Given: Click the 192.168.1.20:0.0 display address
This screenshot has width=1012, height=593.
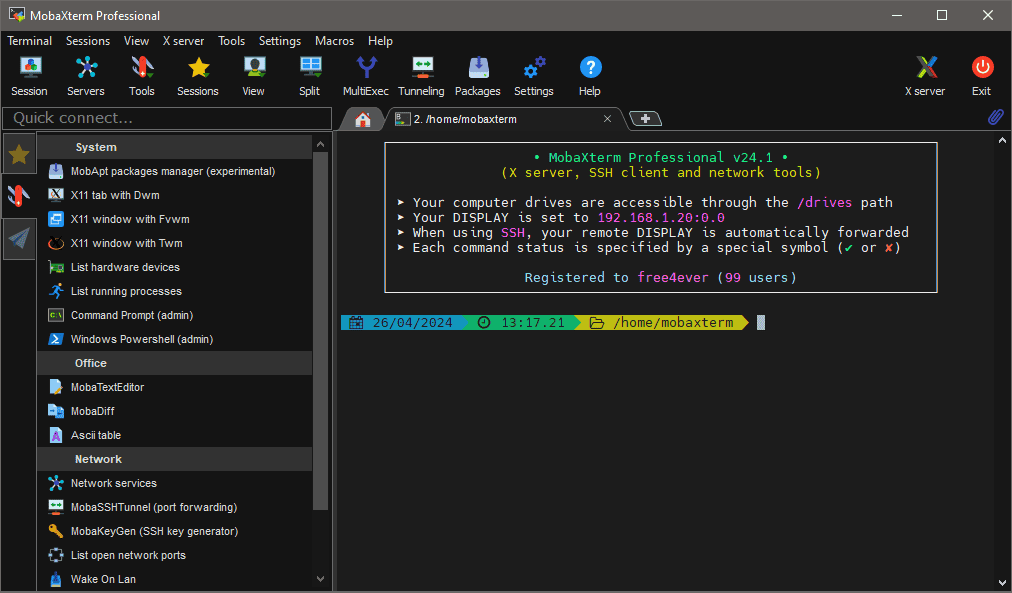Looking at the screenshot, I should click(x=661, y=217).
